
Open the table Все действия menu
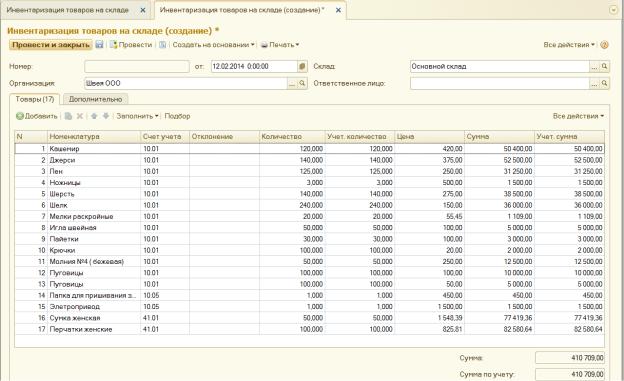coord(578,116)
